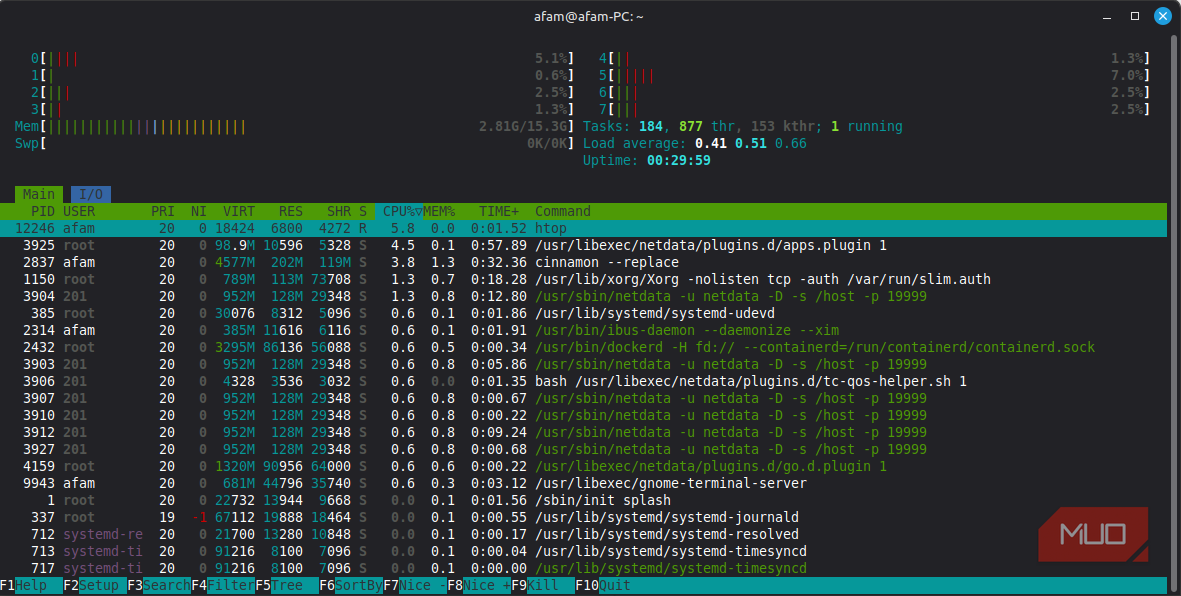
Task: Click the Uptime value 00:29:59
Action: click(x=679, y=160)
